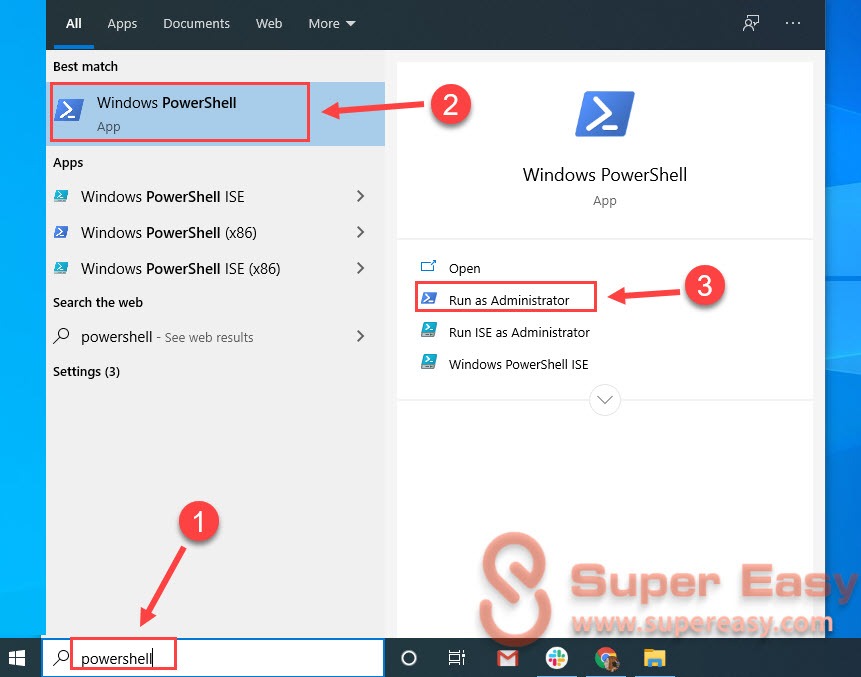
Task: Switch to the Documents tab
Action: (x=196, y=24)
